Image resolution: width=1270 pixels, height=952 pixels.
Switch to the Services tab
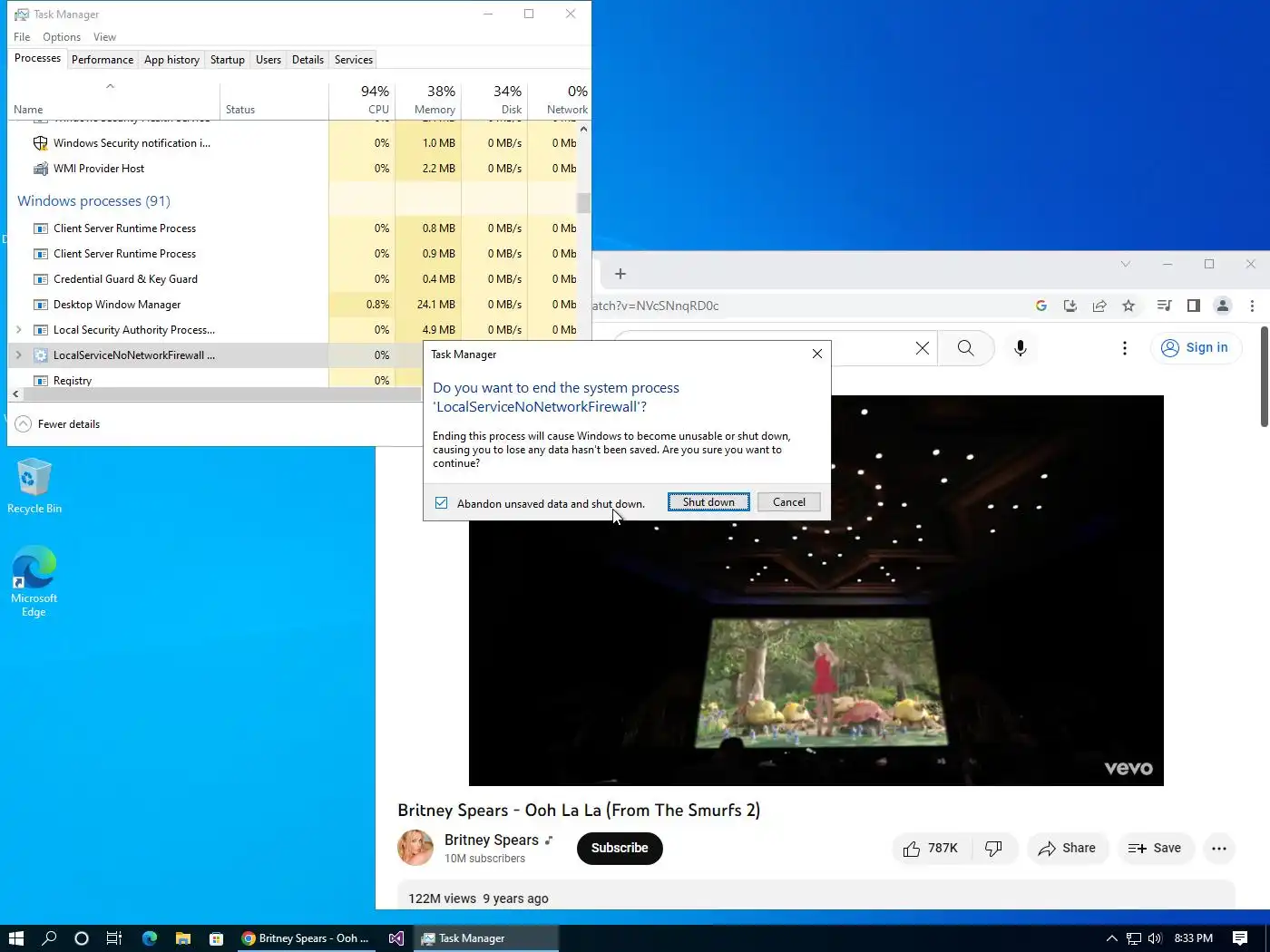[x=354, y=60]
